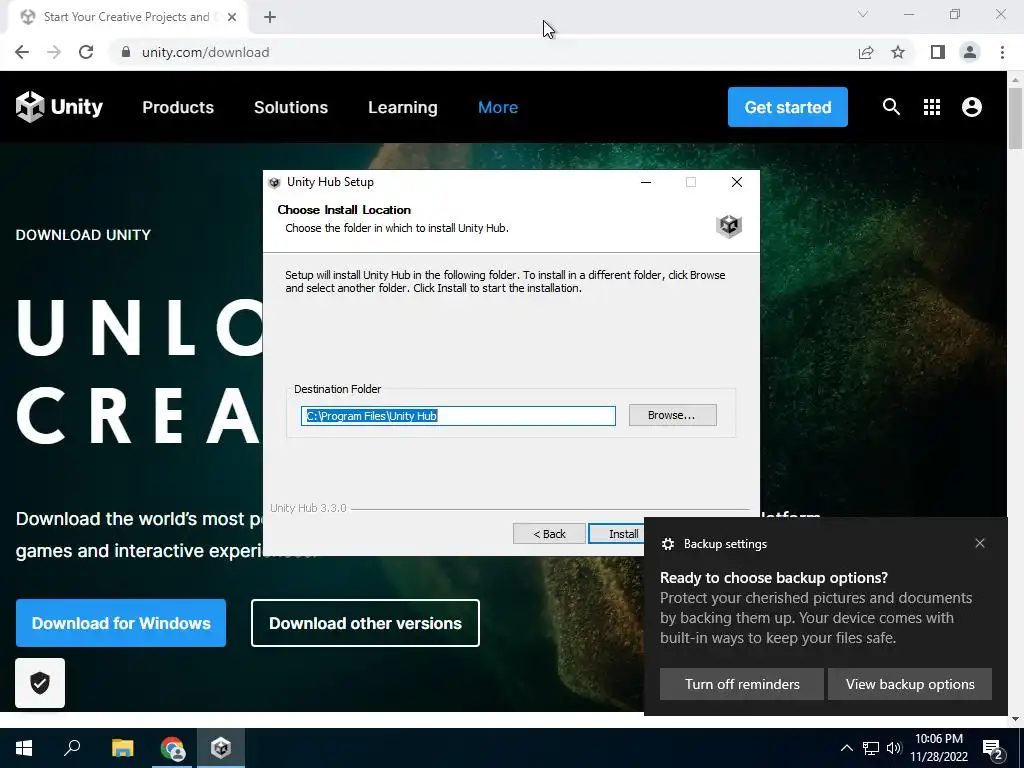This screenshot has height=768, width=1024.
Task: Click Download other versions
Action: 365,623
